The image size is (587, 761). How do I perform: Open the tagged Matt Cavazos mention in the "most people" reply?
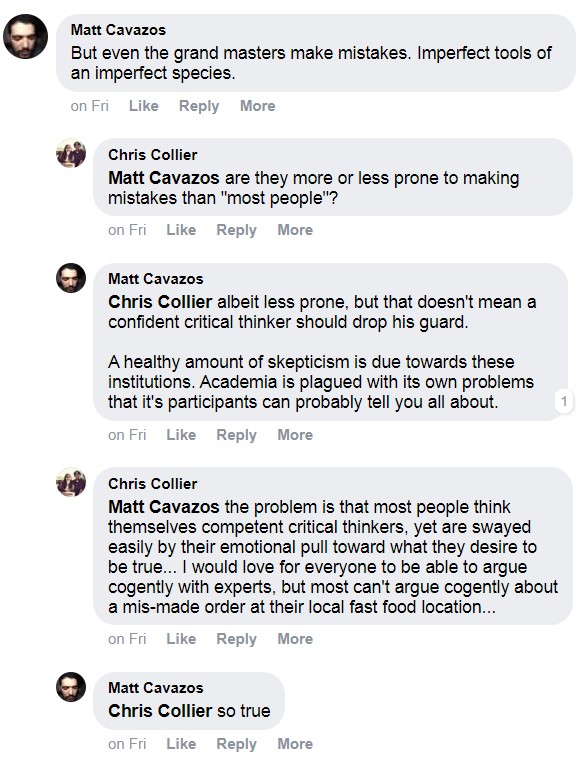[x=164, y=178]
